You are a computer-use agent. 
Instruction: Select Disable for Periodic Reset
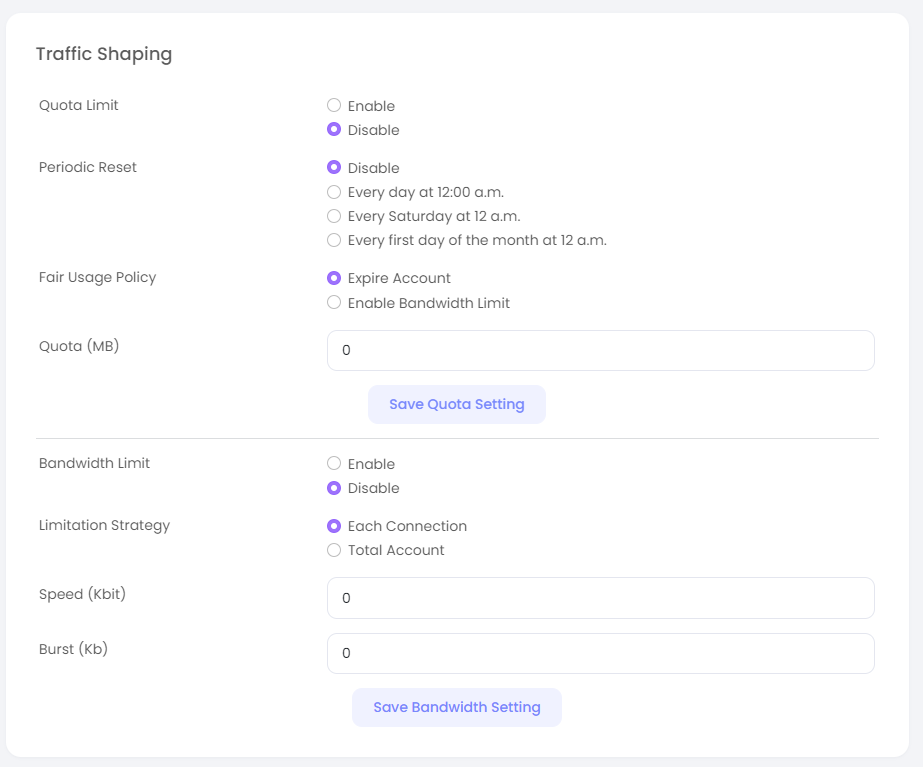334,168
